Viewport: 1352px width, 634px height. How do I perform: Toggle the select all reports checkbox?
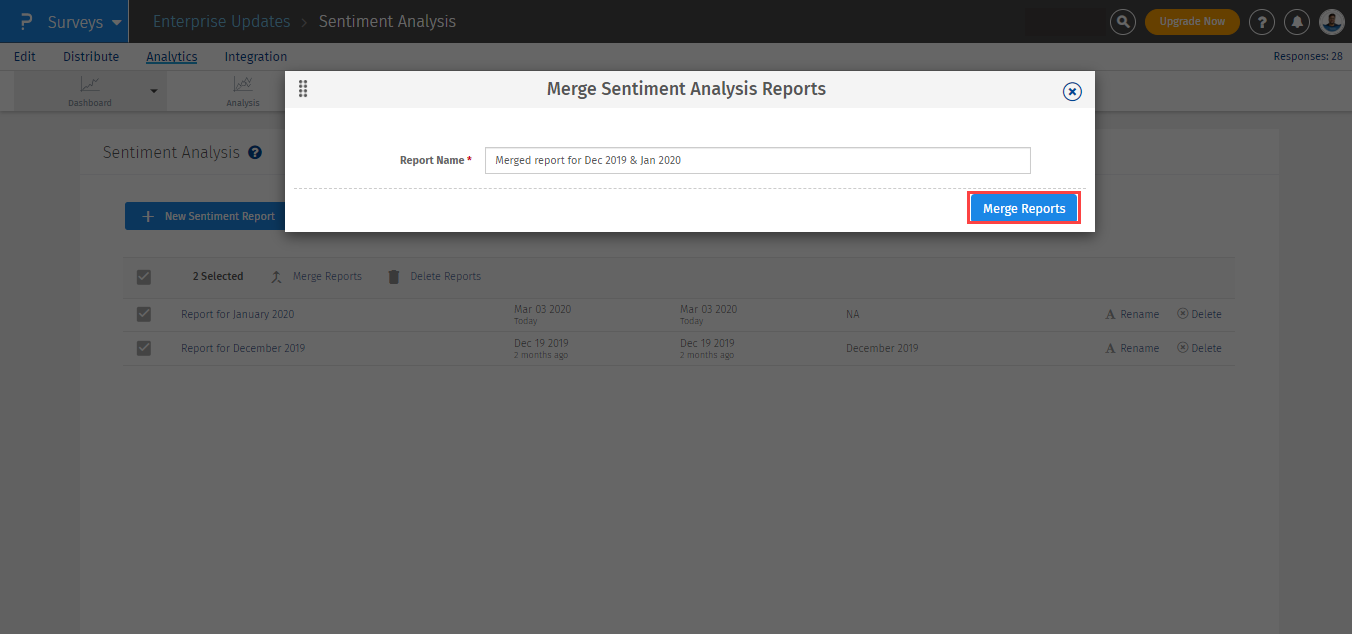tap(144, 277)
